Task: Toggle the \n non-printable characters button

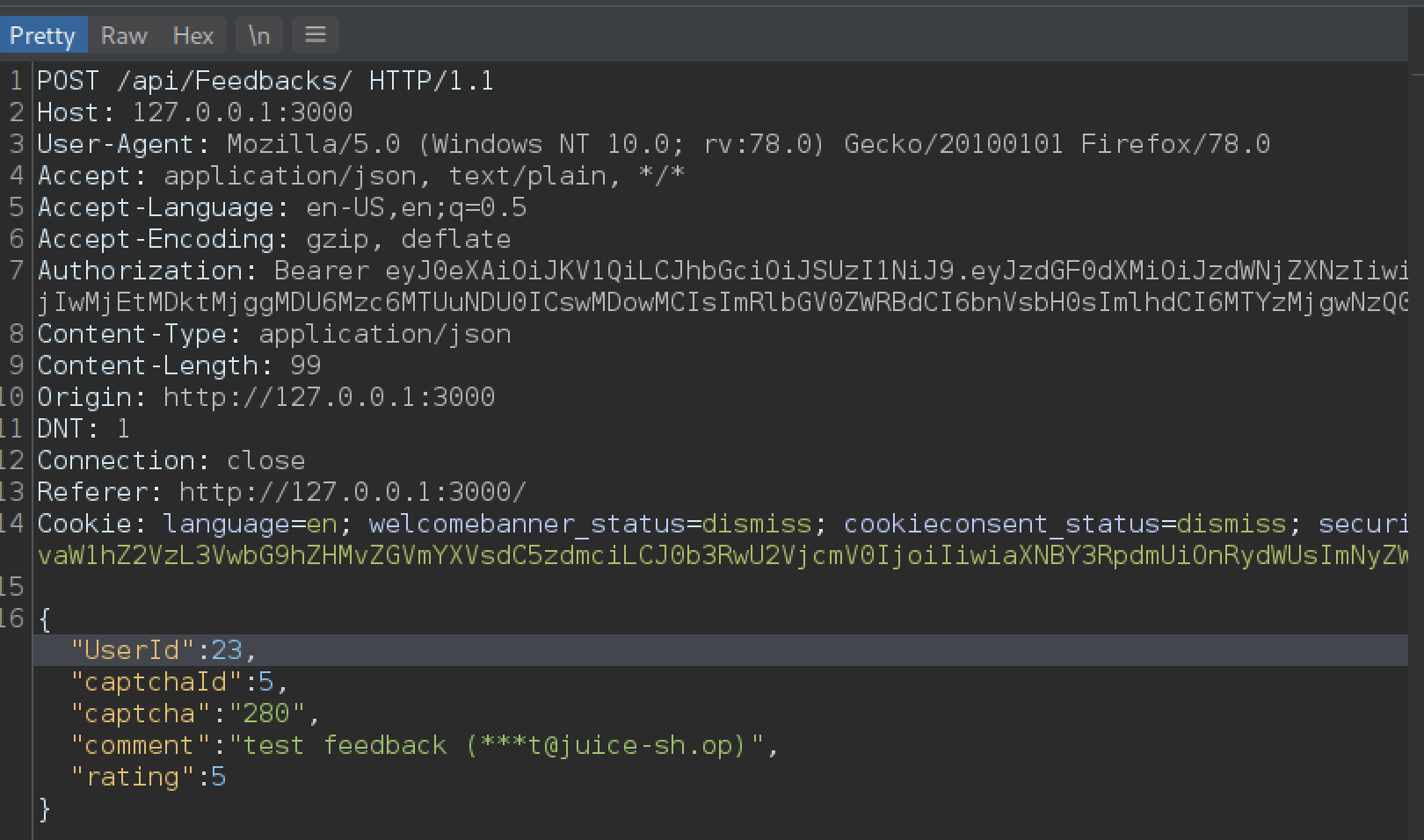Action: tap(259, 35)
